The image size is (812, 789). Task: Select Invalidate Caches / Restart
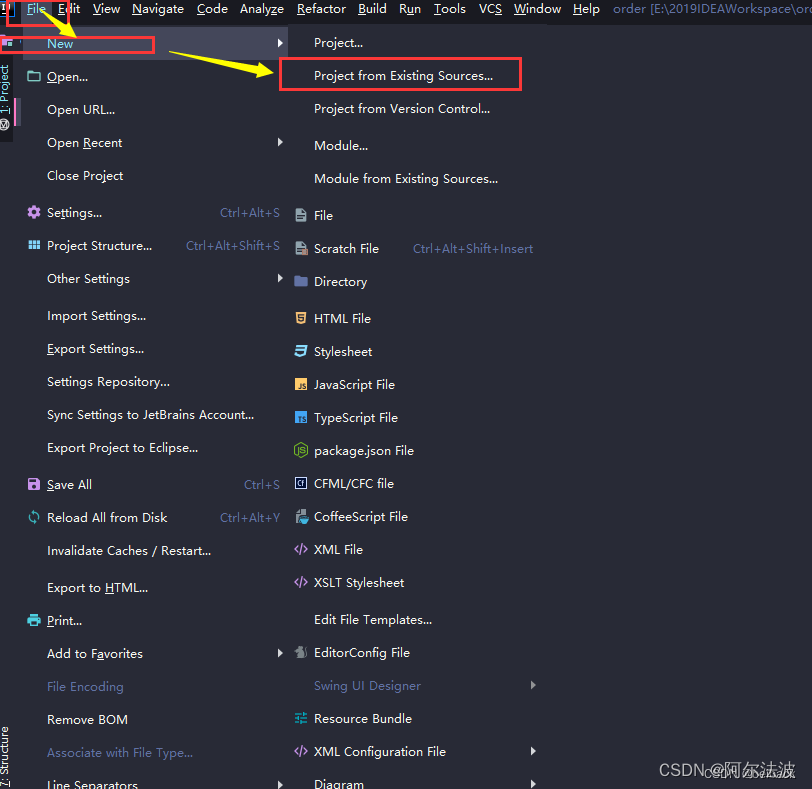pos(129,551)
